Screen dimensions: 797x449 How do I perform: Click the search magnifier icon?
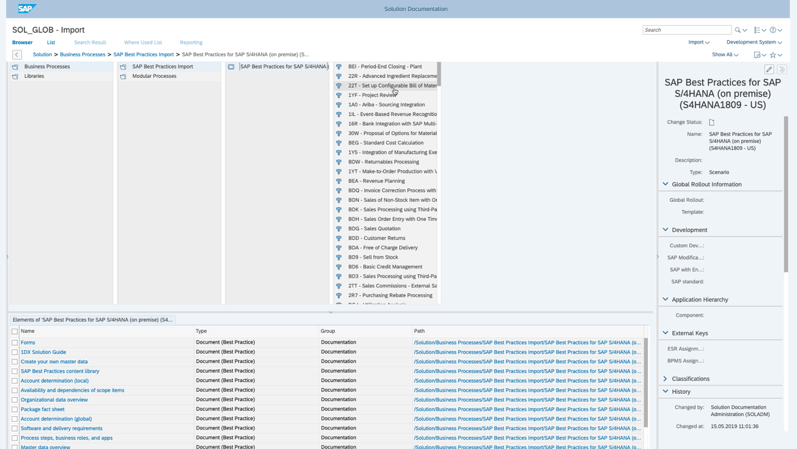738,30
